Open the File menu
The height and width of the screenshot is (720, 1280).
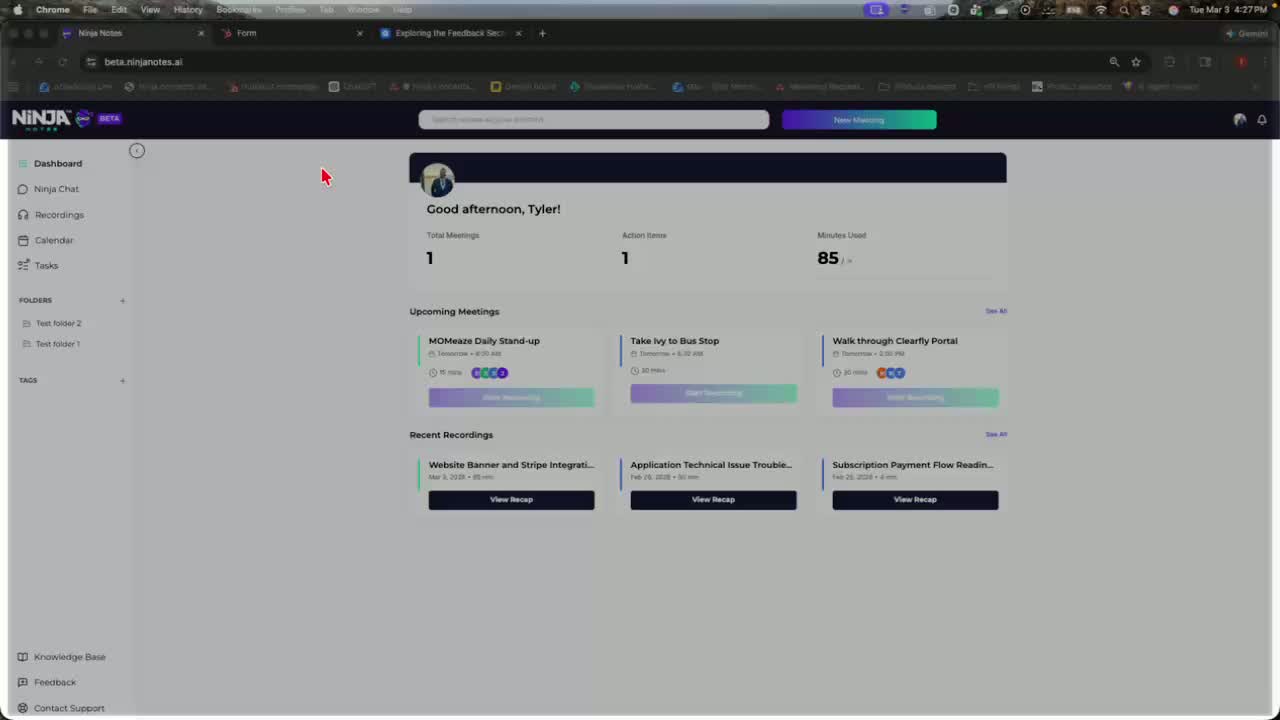tap(90, 10)
